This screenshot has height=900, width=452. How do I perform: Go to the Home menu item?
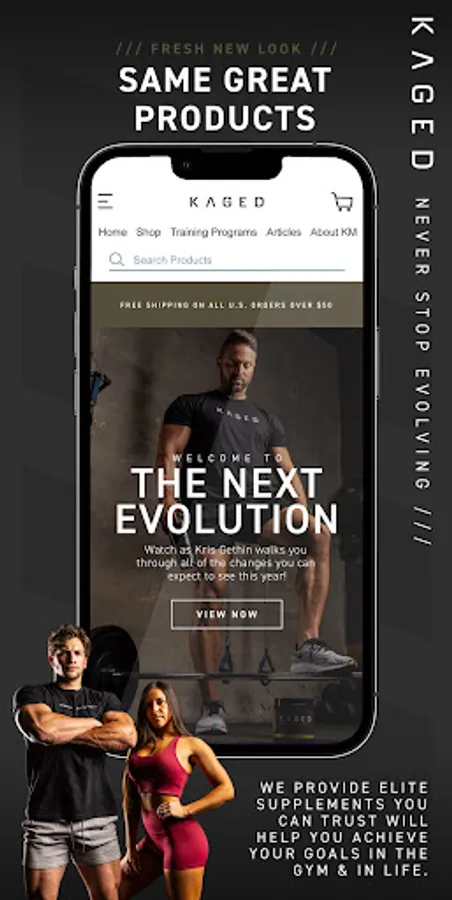tap(113, 232)
